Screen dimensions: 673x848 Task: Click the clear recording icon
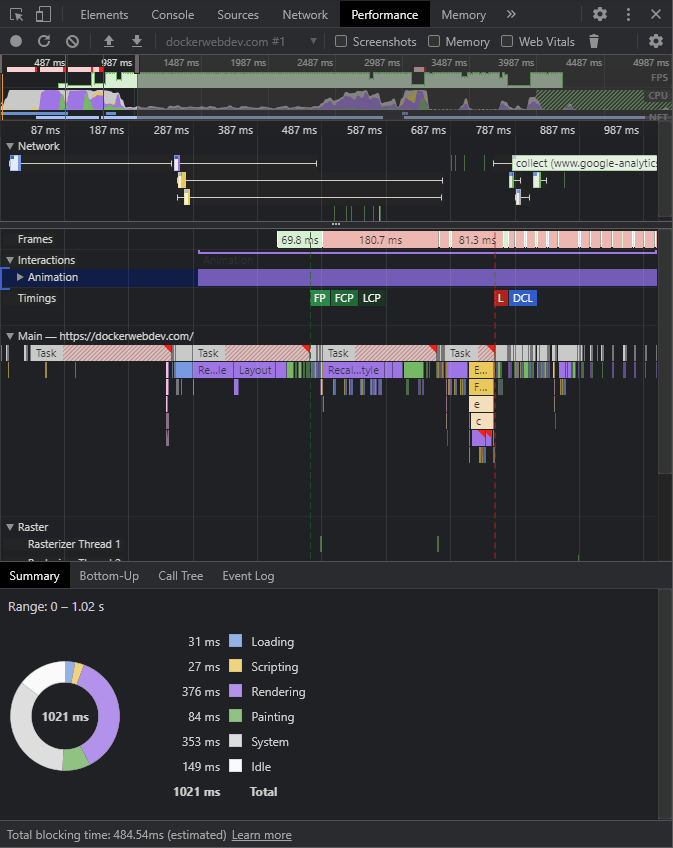[72, 41]
